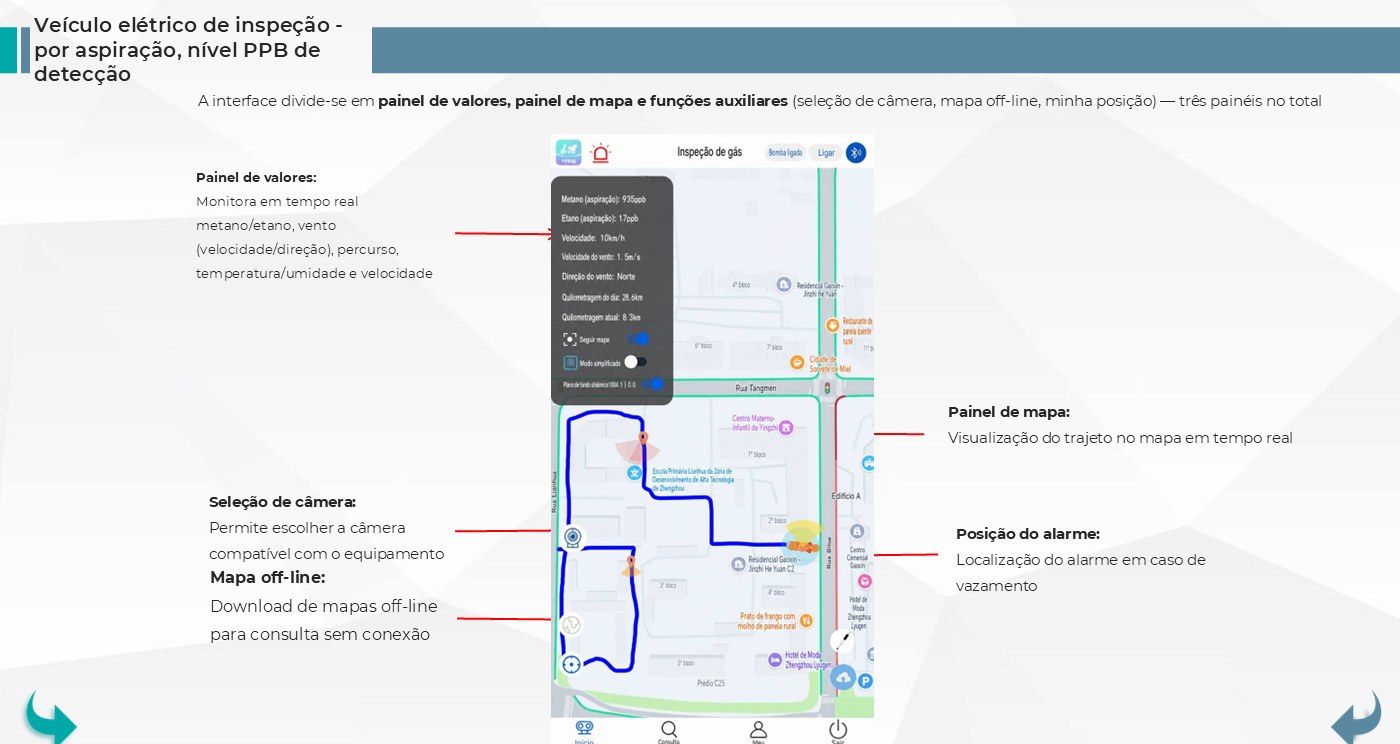Click the slide title Veículo elétrico de inspeção
1400x744 pixels.
pyautogui.click(x=188, y=50)
